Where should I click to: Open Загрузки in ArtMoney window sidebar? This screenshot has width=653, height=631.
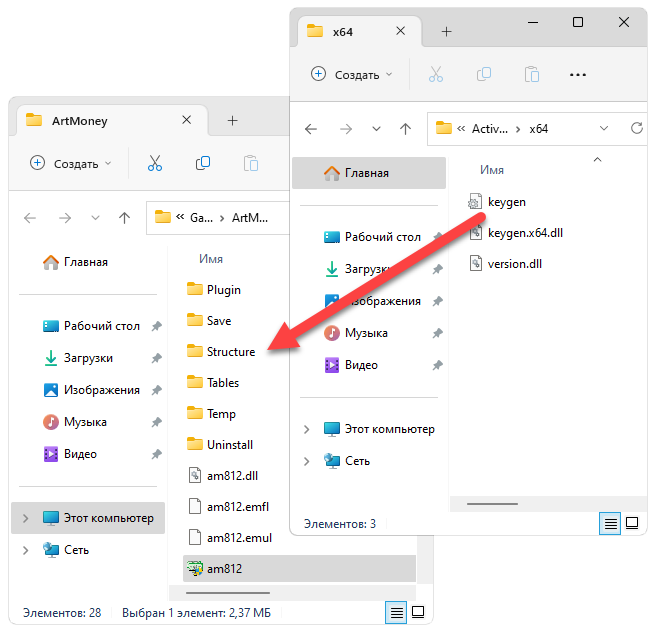(x=78, y=358)
